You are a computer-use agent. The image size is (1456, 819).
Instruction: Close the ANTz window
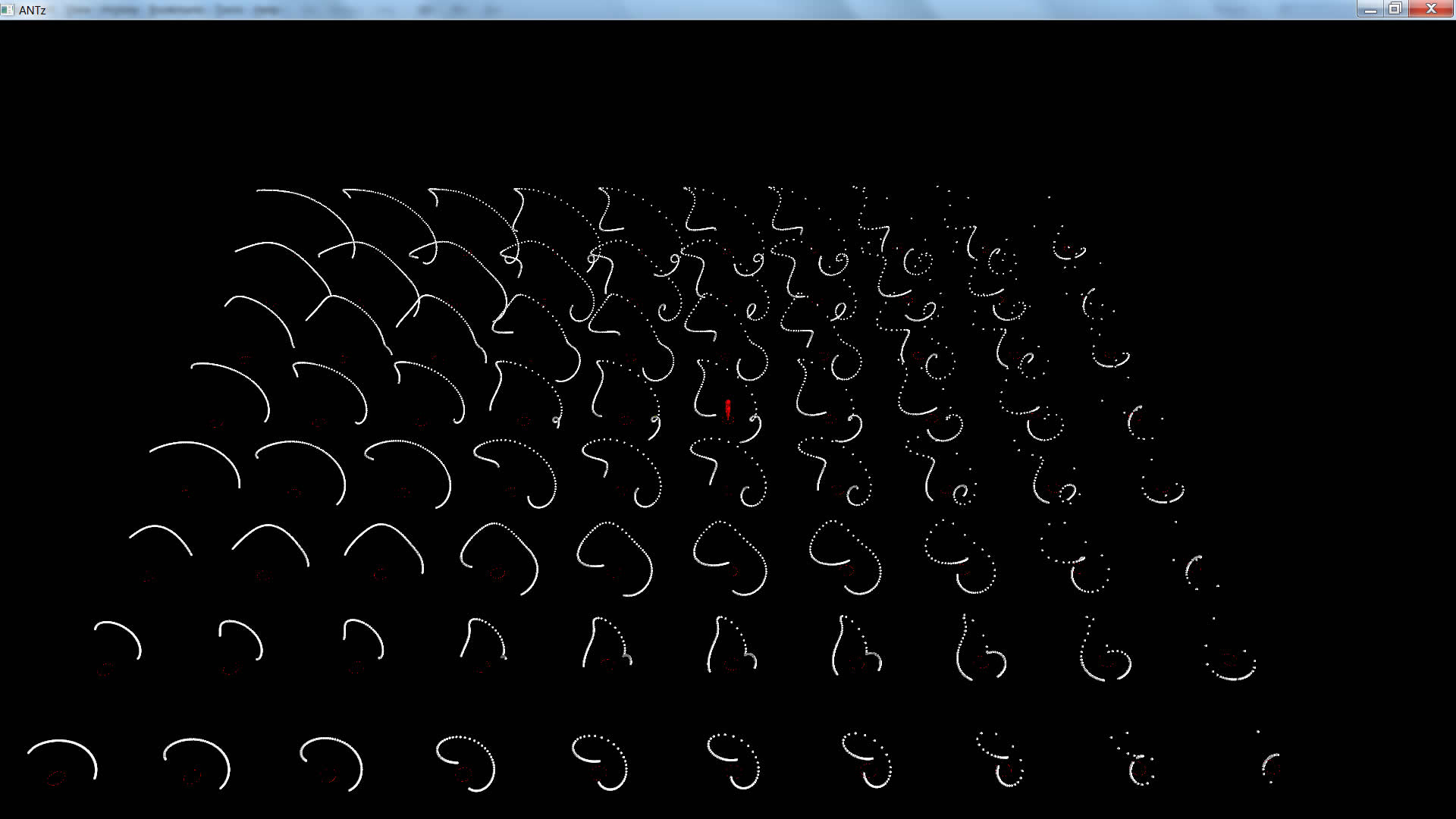click(1431, 9)
